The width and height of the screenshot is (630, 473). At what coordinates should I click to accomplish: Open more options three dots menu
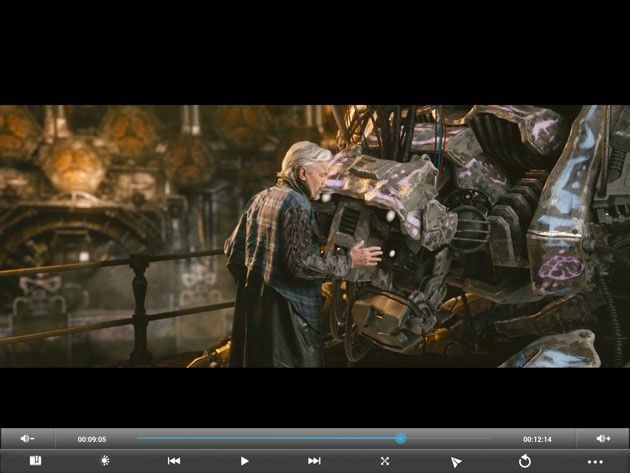(x=595, y=462)
